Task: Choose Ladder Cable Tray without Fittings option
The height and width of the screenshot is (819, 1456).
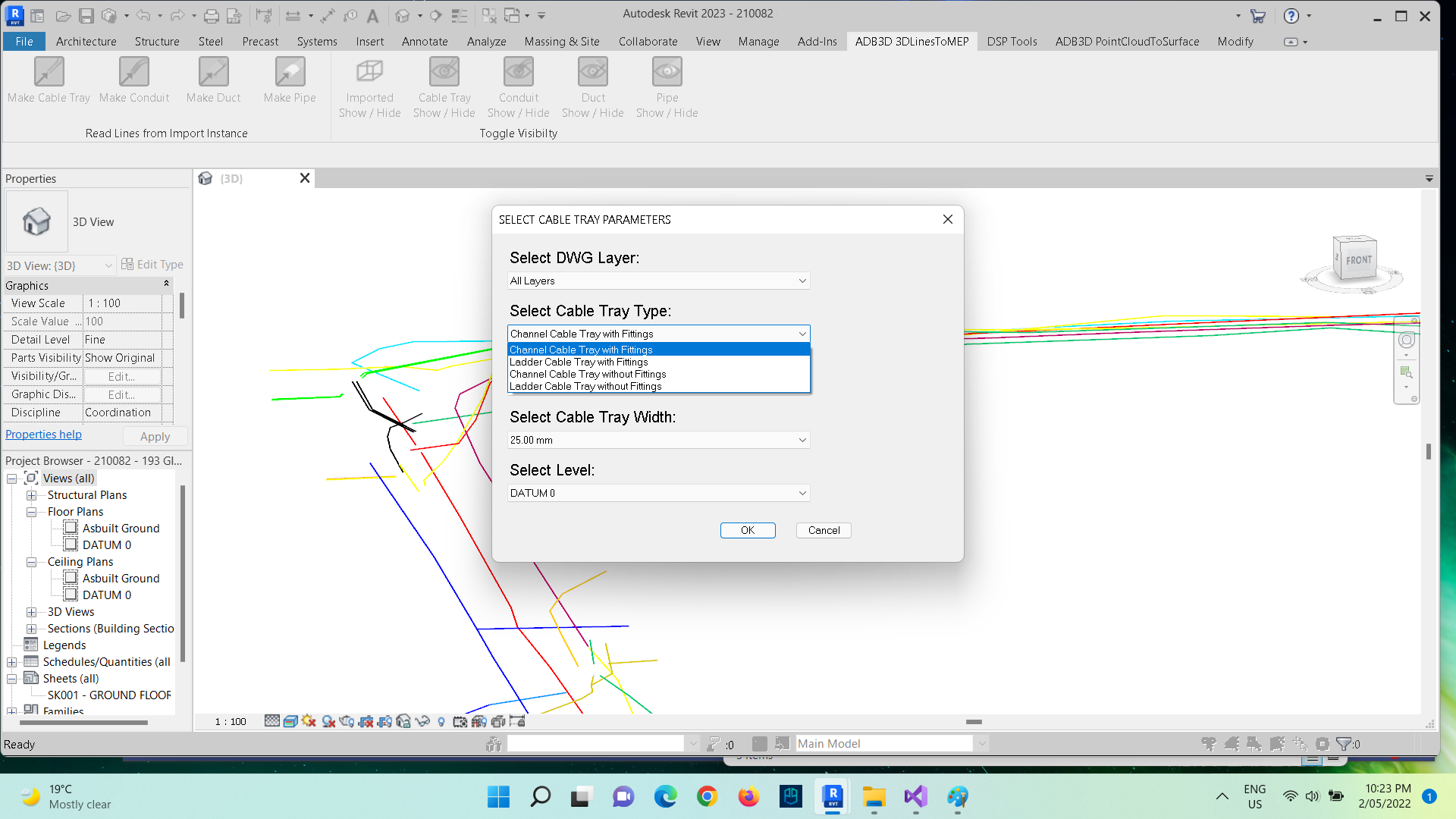Action: (x=585, y=387)
